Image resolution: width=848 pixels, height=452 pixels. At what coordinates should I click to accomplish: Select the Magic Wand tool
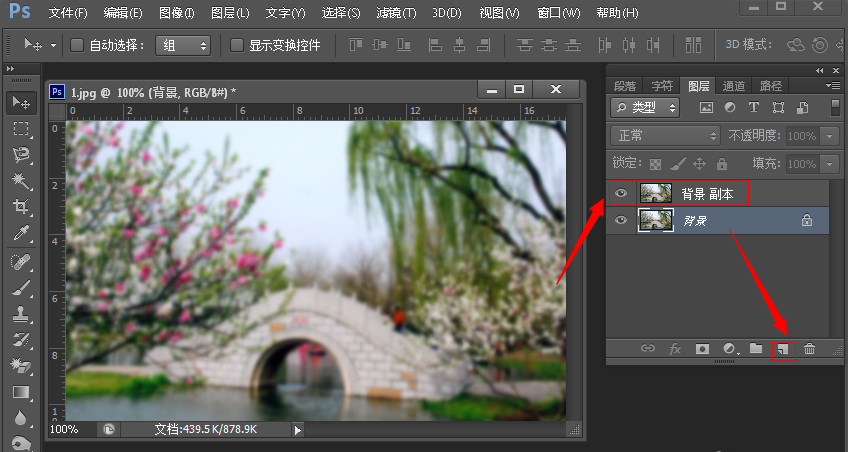(21, 181)
